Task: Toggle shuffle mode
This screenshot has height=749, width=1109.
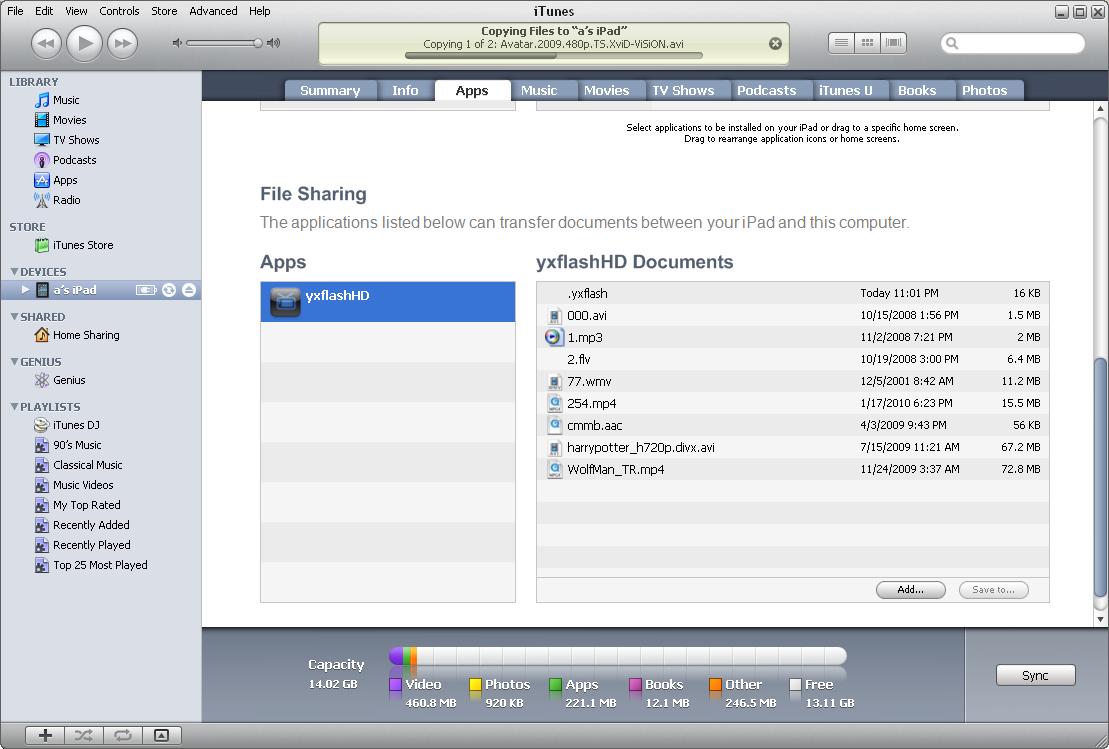Action: click(x=83, y=736)
